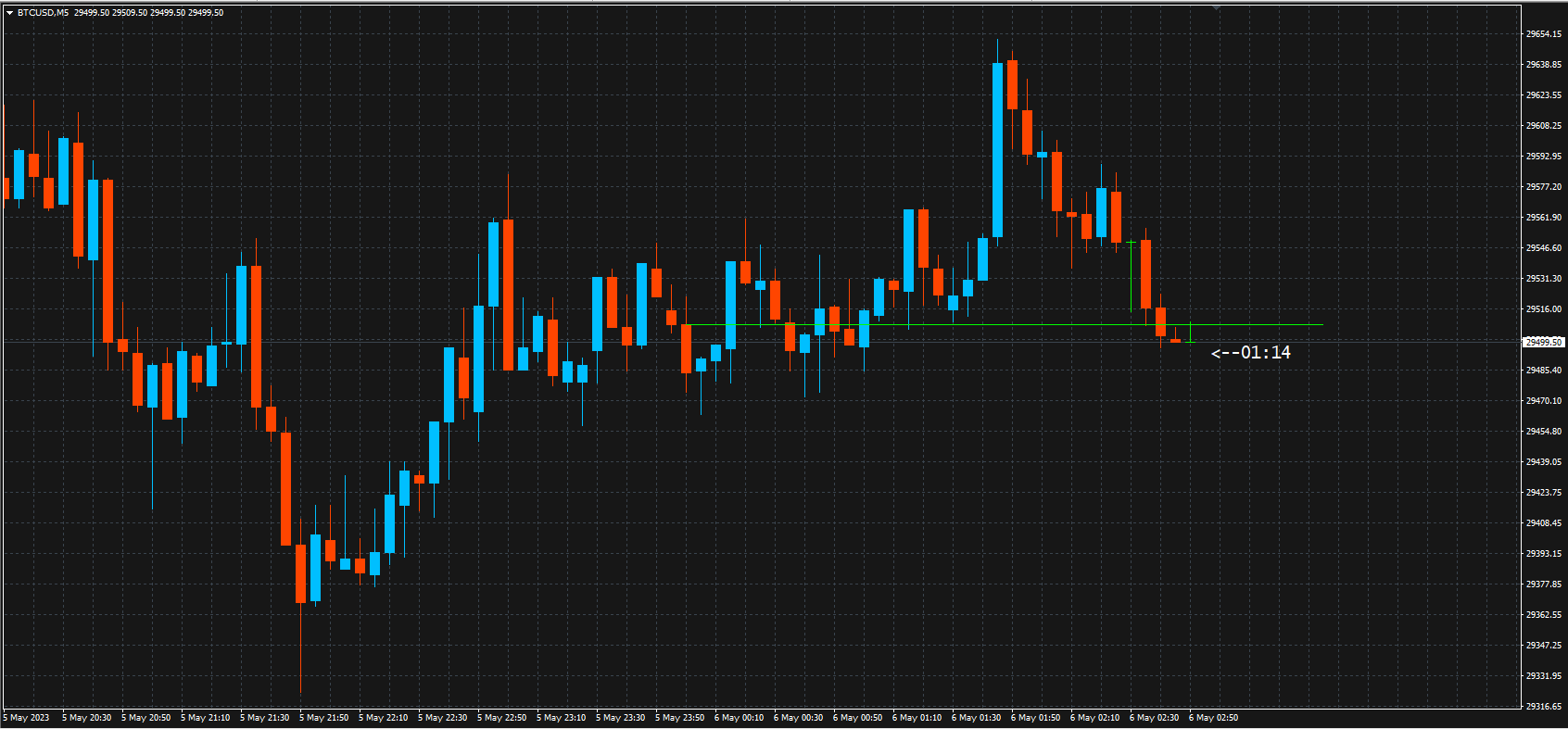1568x729 pixels.
Task: Click price scale value 29470.10
Action: click(1544, 401)
